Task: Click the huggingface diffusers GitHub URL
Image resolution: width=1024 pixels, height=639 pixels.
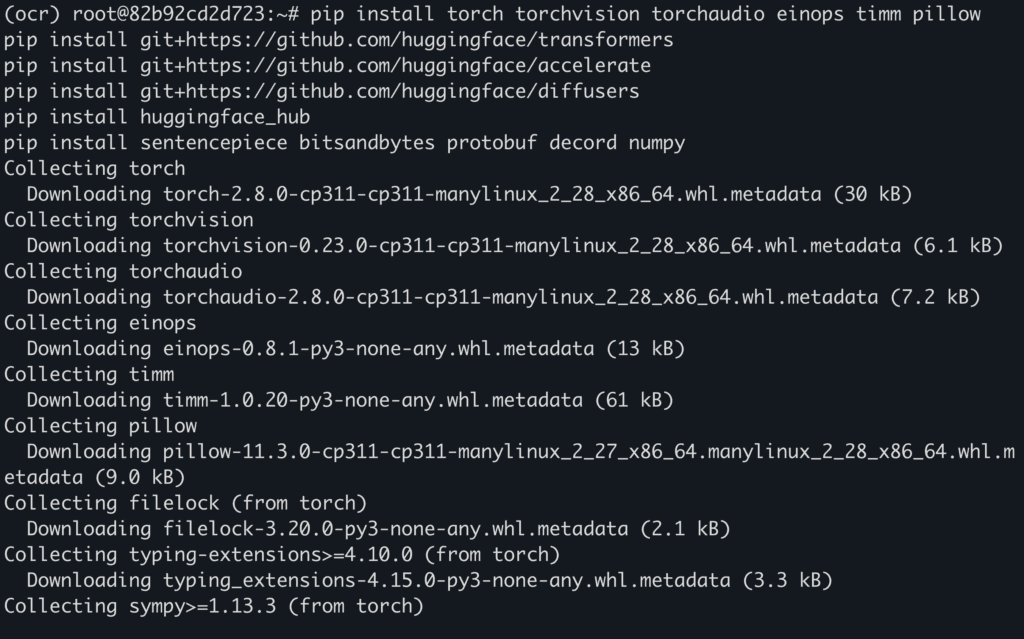Action: coord(384,91)
